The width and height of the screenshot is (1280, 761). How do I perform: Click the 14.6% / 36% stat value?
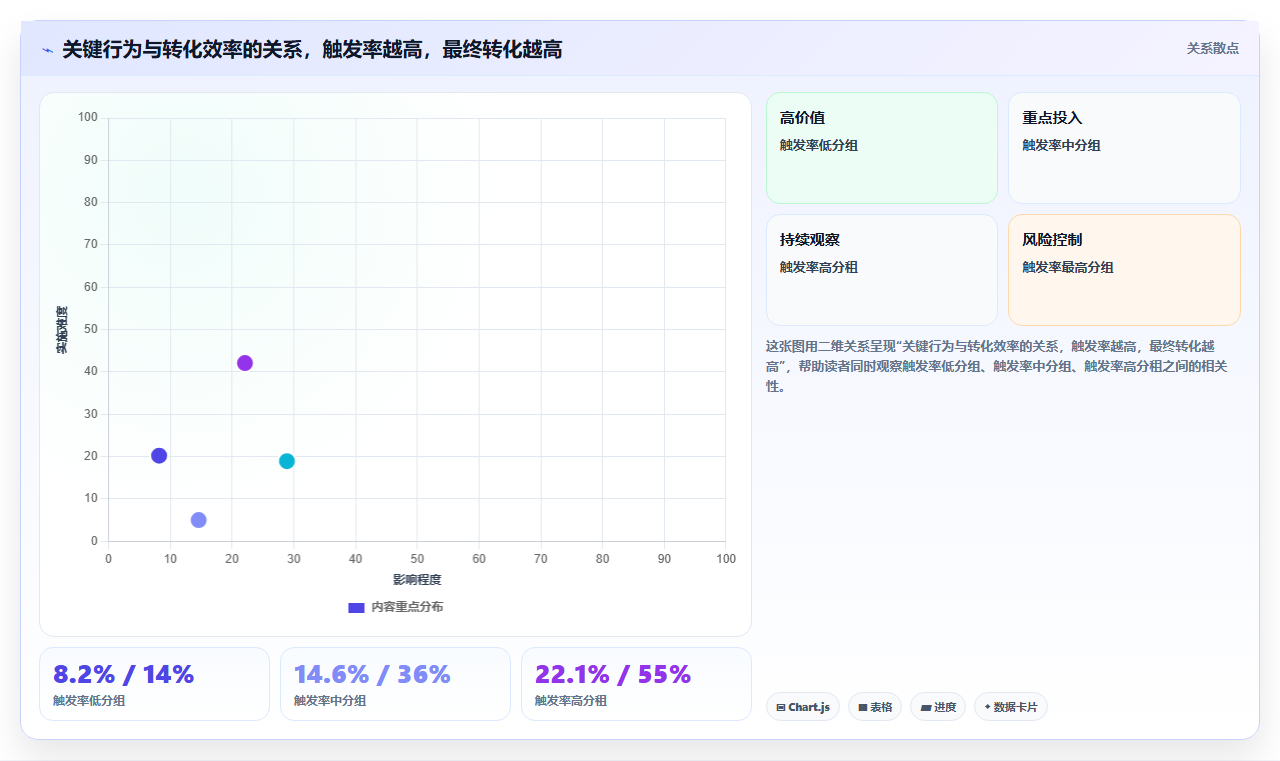pos(372,674)
